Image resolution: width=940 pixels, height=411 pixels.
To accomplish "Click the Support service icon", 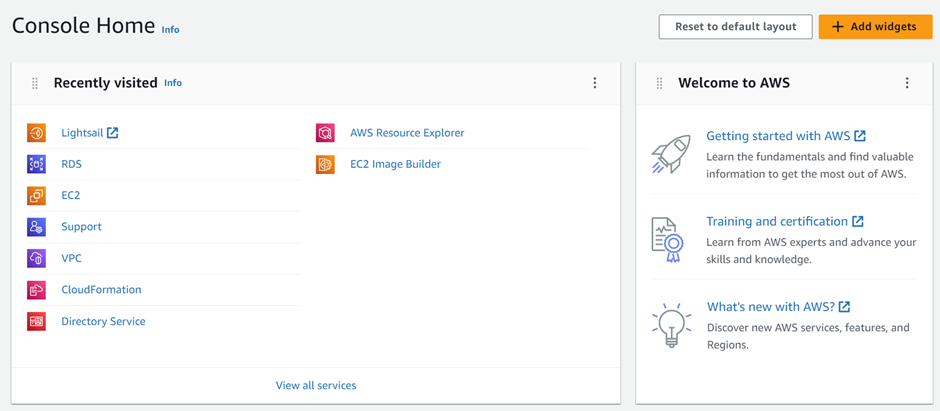I will [37, 227].
